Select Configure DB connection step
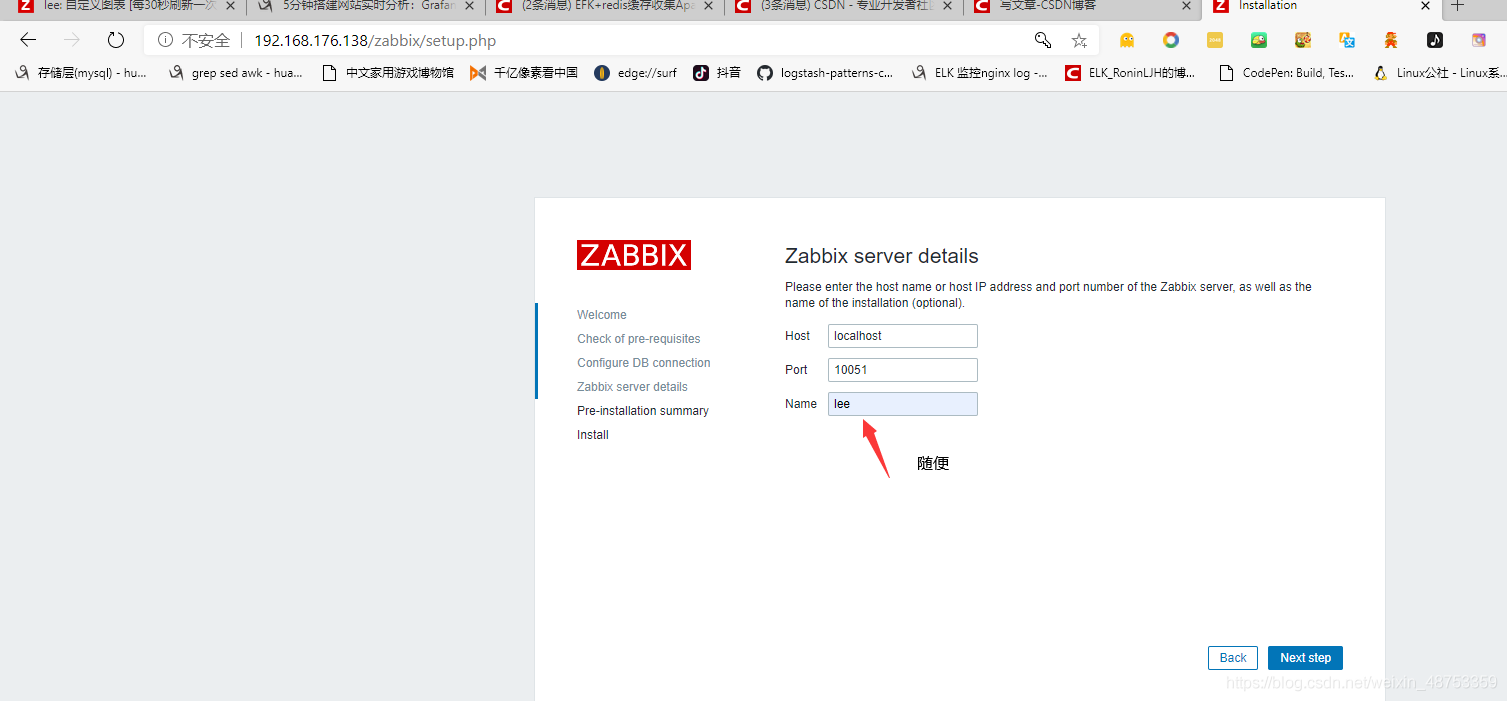The image size is (1507, 701). (x=644, y=363)
